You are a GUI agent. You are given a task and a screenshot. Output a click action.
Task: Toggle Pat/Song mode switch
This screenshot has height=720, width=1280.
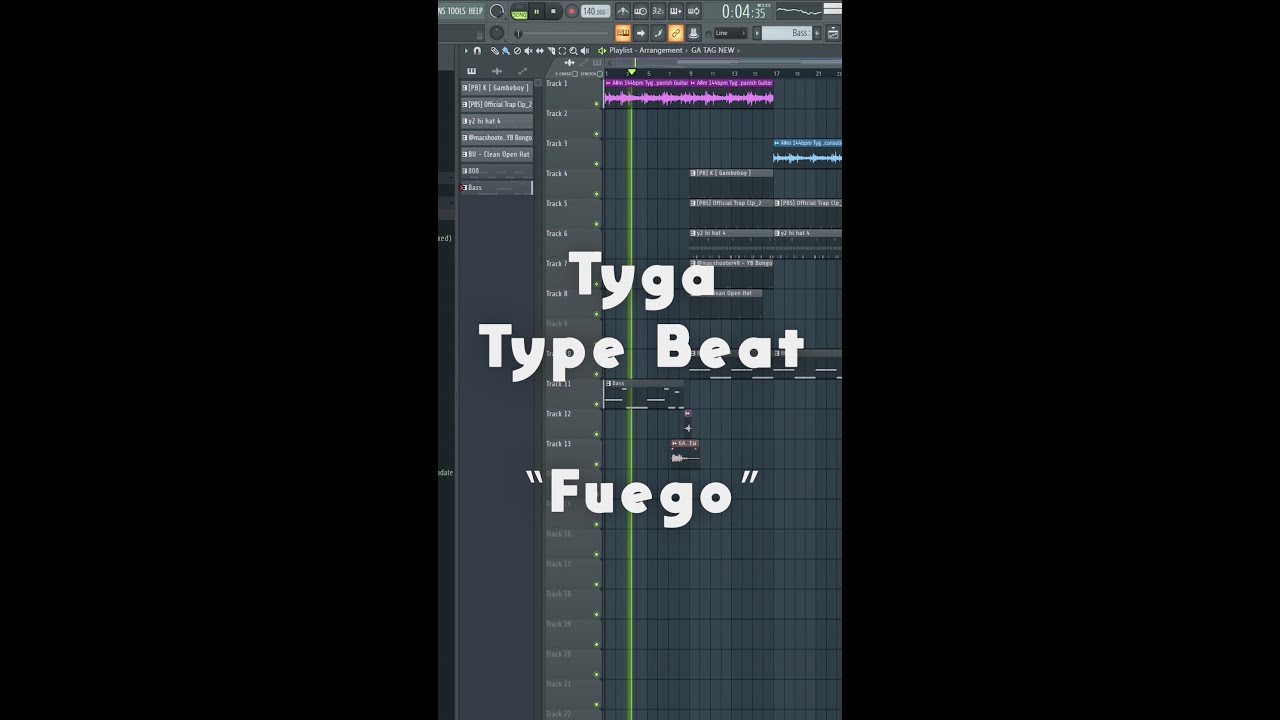coord(519,11)
